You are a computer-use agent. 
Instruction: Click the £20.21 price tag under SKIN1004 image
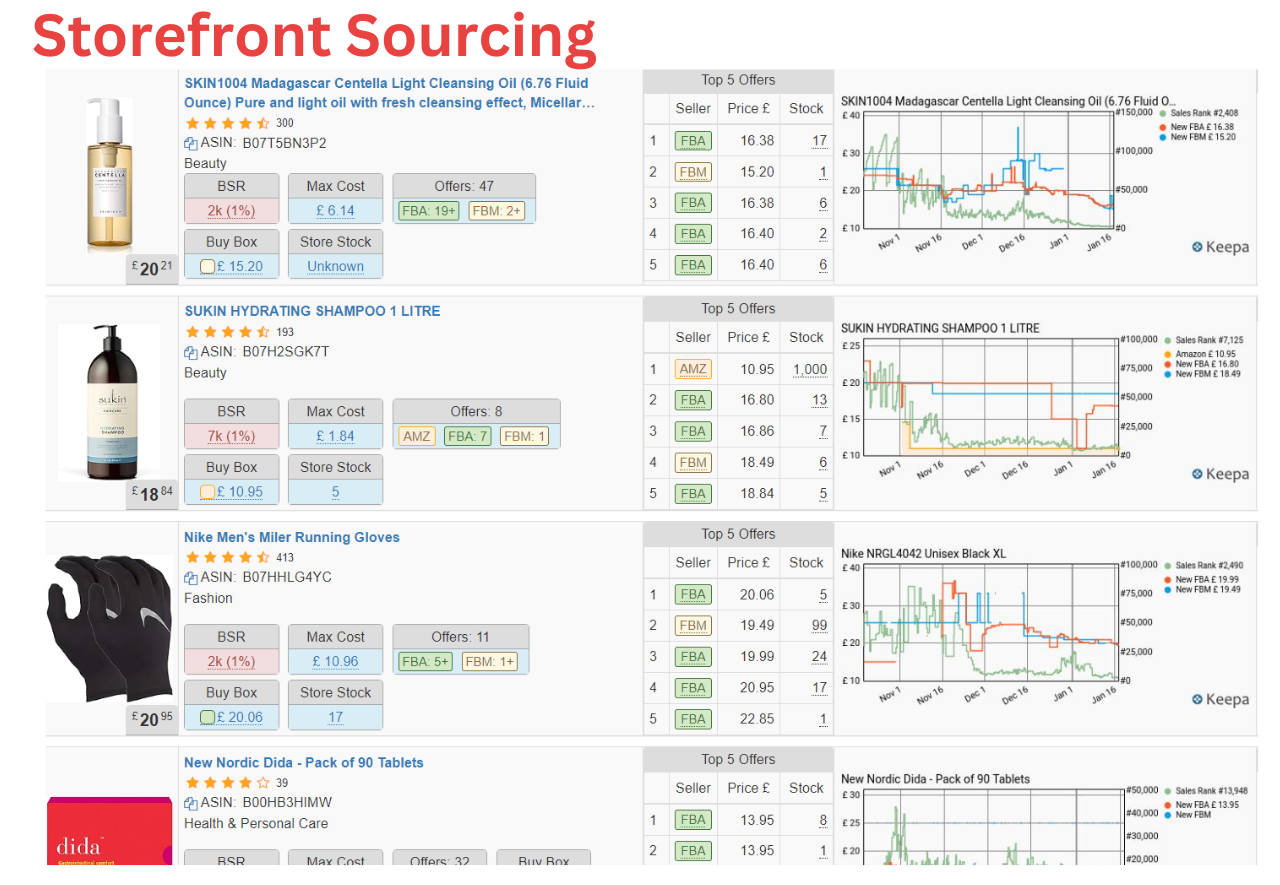pos(152,268)
